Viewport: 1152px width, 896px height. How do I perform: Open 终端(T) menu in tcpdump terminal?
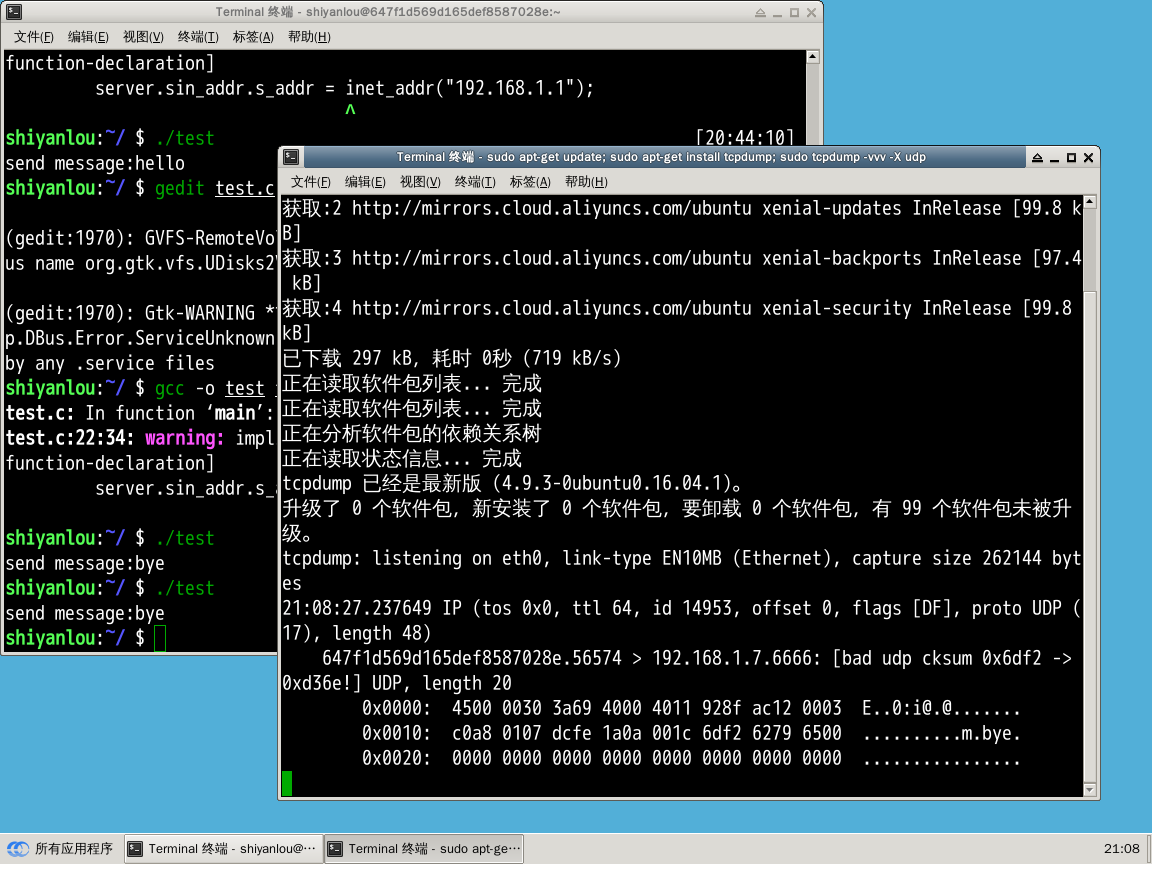474,182
